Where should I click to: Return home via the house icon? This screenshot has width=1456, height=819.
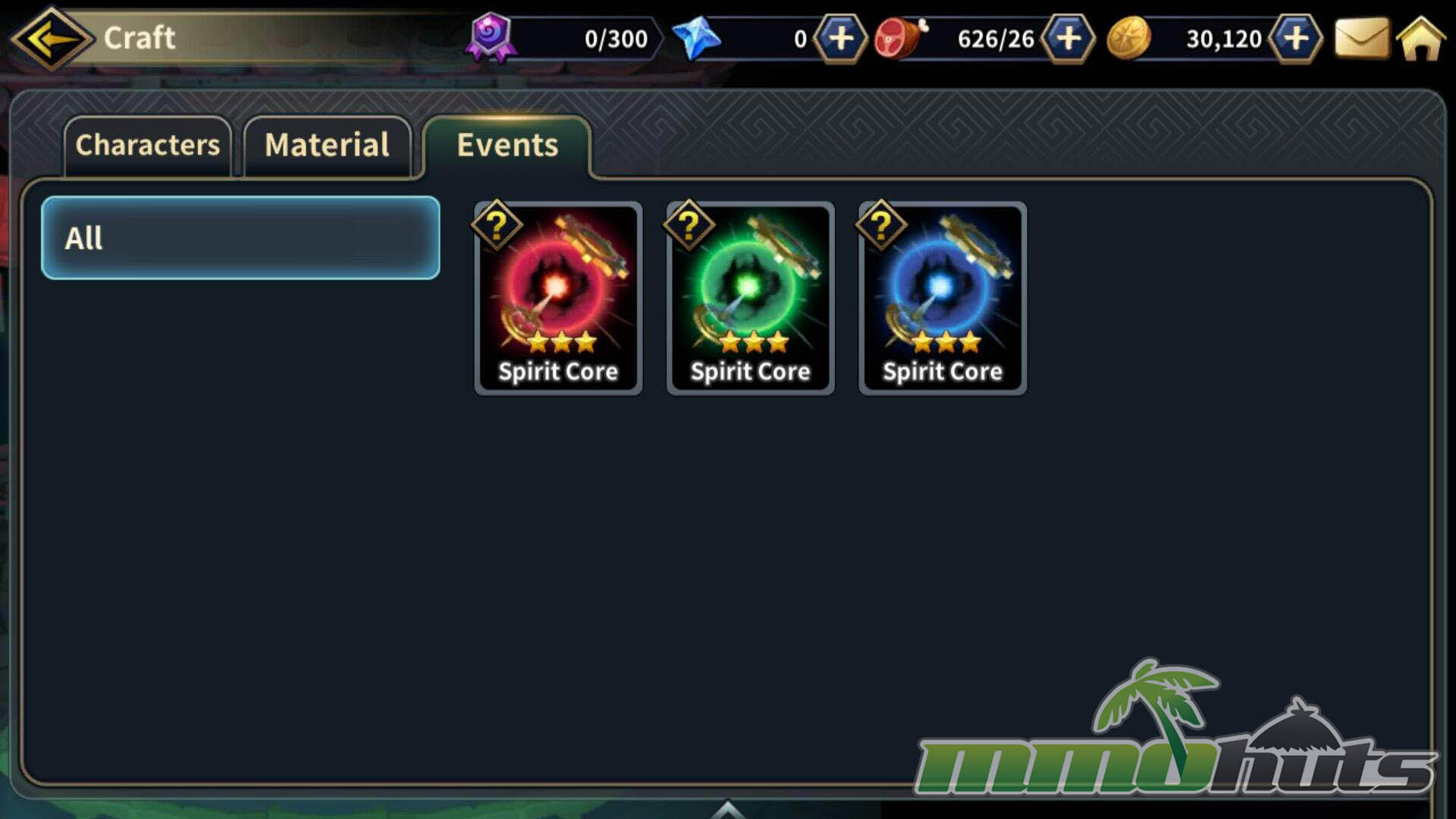[1420, 38]
